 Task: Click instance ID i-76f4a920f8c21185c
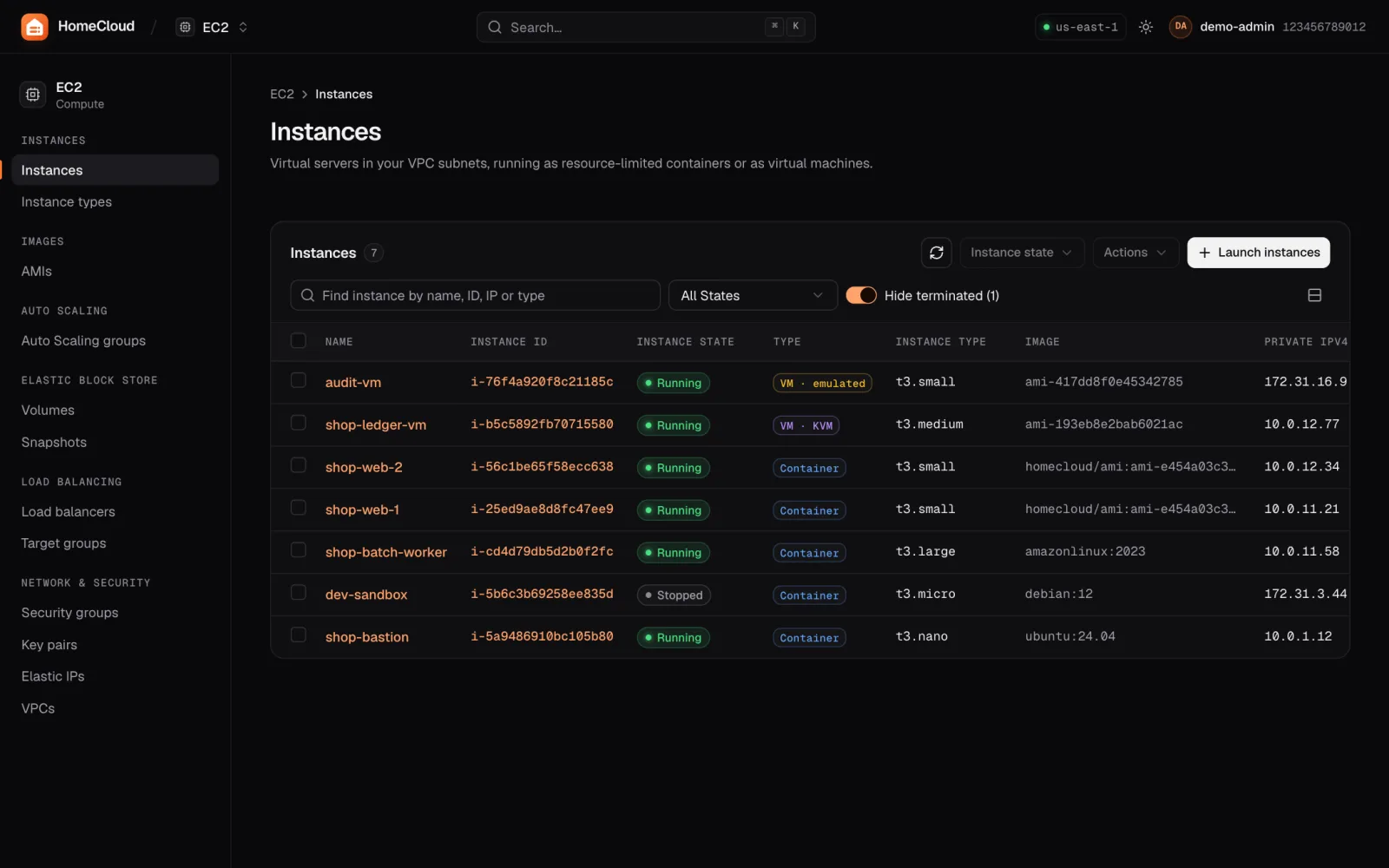542,382
